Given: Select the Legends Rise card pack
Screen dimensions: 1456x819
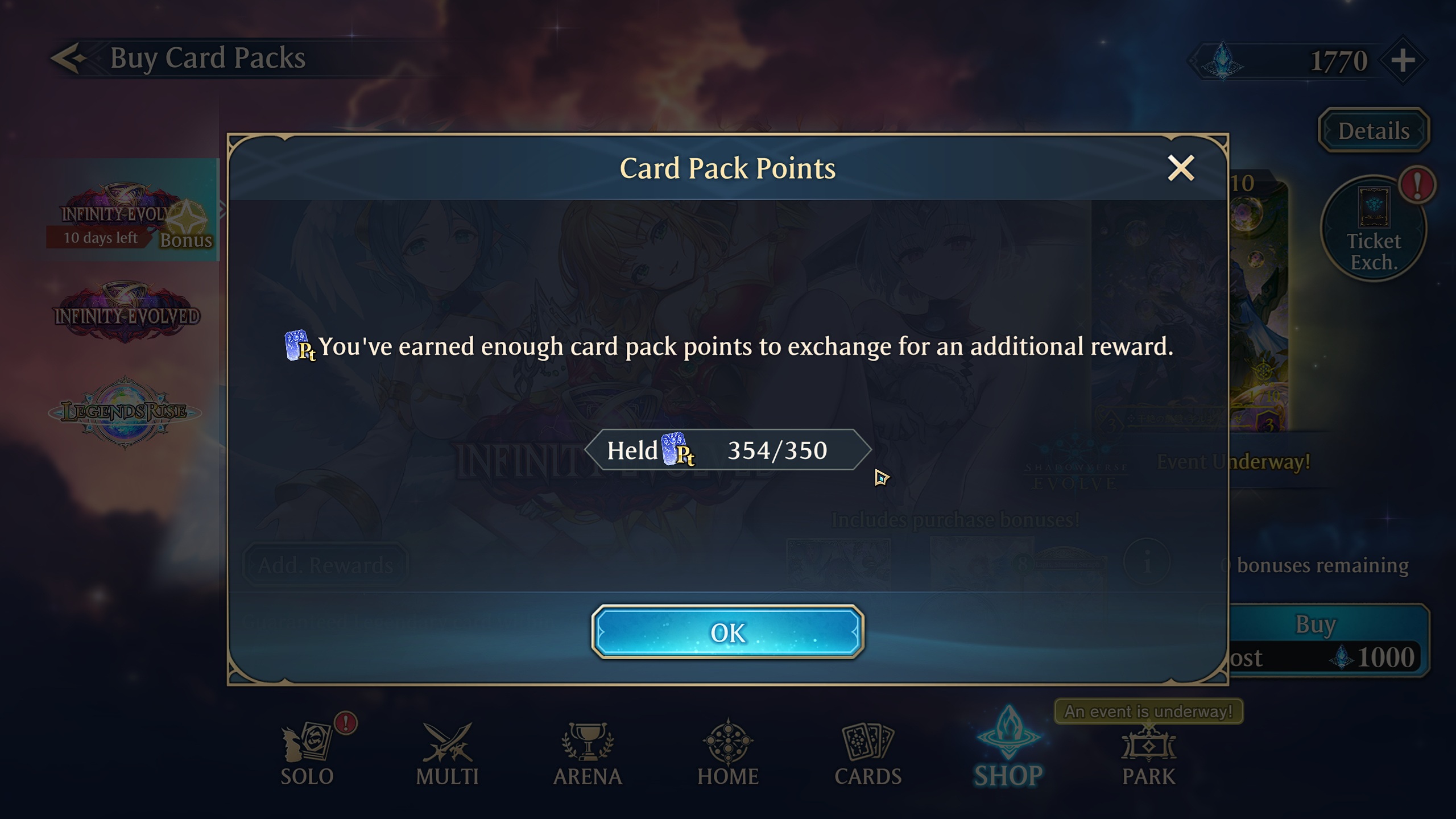Looking at the screenshot, I should (125, 411).
